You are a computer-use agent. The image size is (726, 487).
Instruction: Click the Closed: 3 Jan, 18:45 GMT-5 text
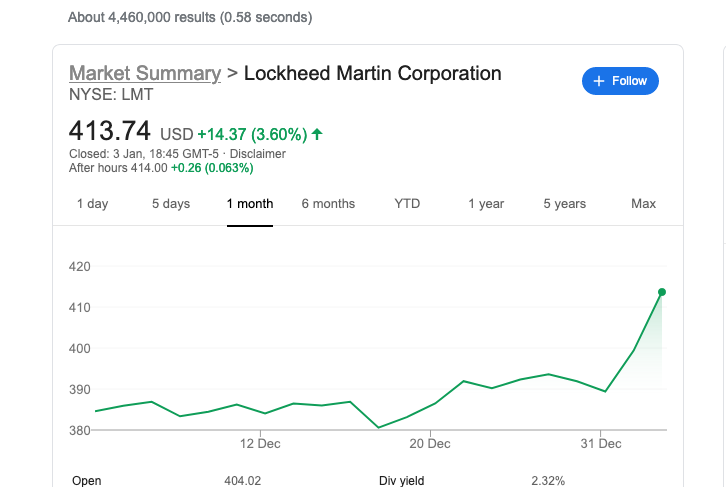[x=144, y=154]
